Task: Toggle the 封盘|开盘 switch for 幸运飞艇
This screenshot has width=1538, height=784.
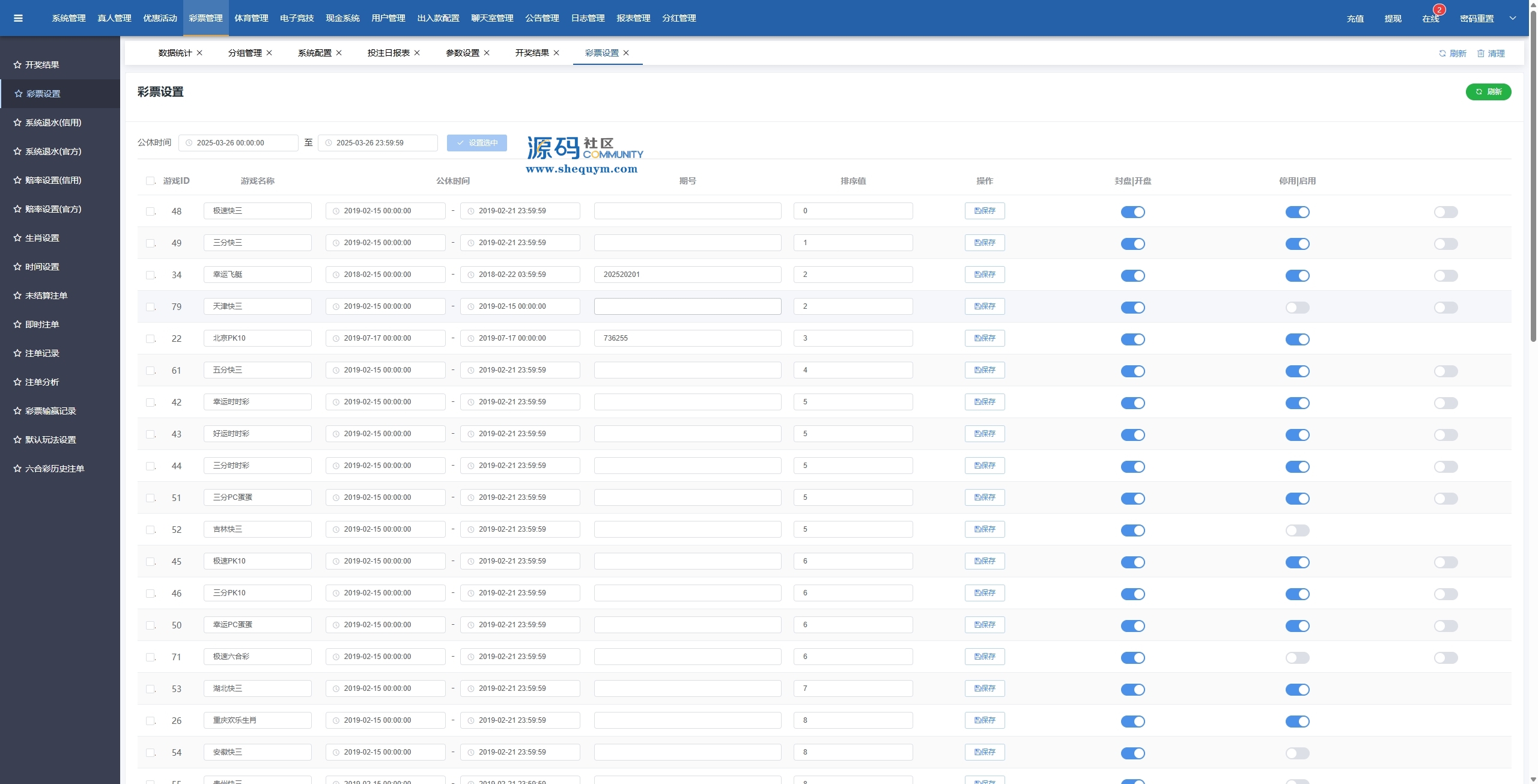Action: (1132, 276)
